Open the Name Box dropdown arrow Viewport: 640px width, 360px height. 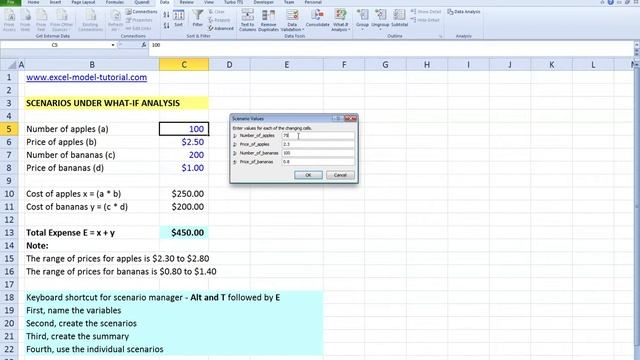pos(113,45)
